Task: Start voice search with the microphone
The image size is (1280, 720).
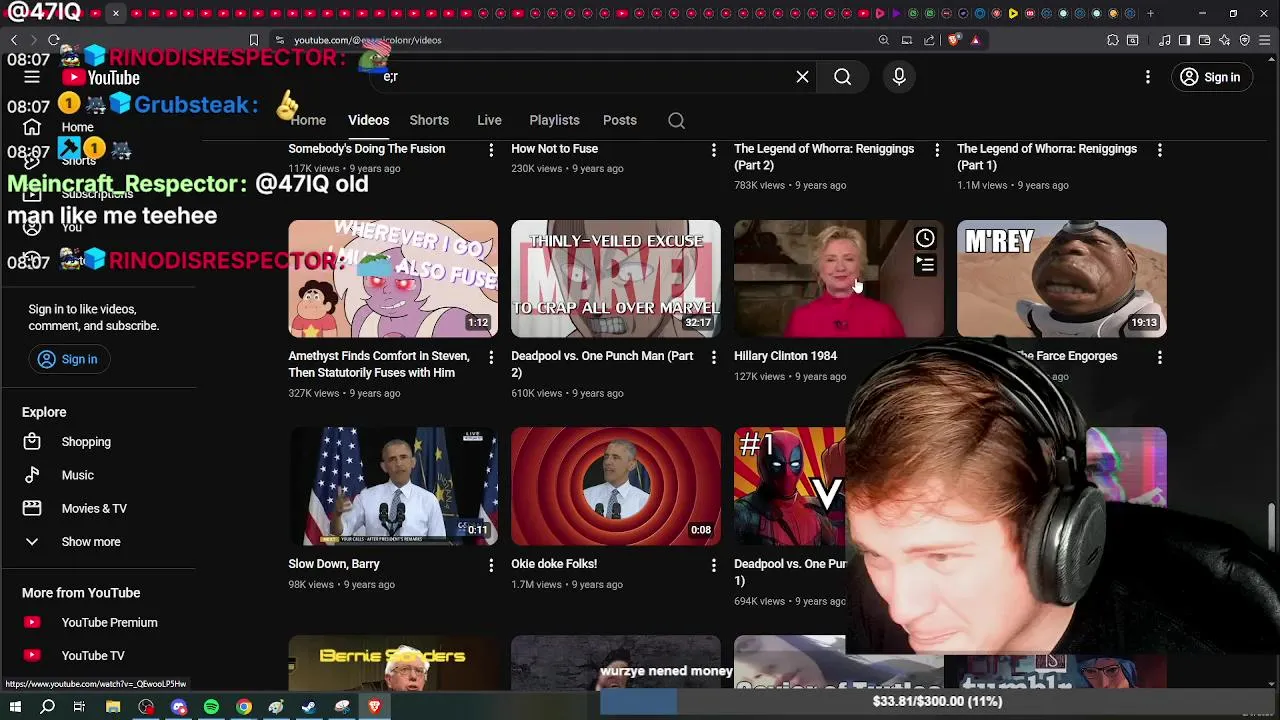Action: pos(899,77)
